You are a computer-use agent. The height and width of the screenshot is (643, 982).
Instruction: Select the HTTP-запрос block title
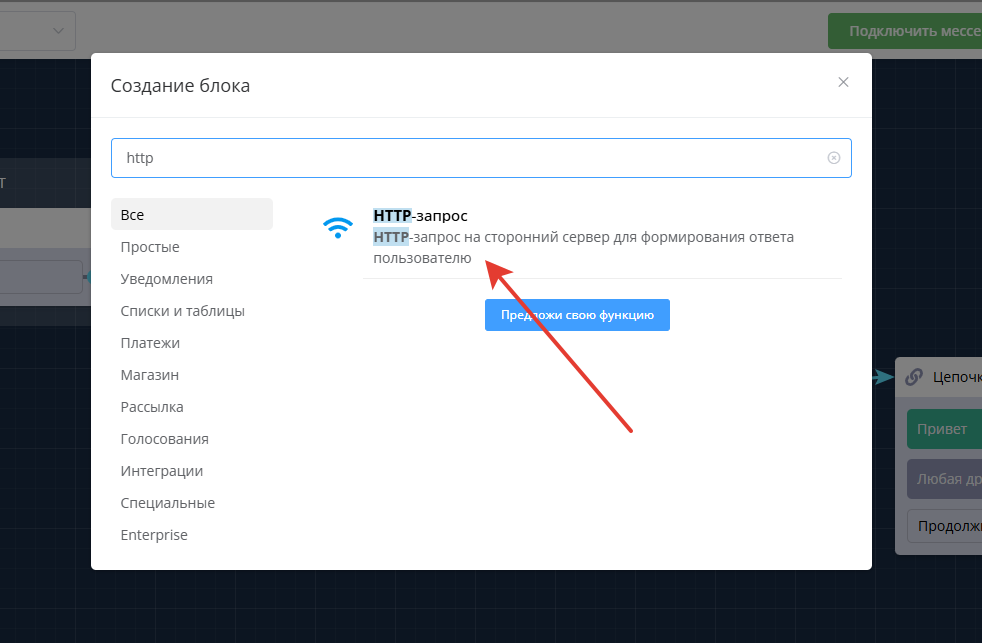pos(420,215)
